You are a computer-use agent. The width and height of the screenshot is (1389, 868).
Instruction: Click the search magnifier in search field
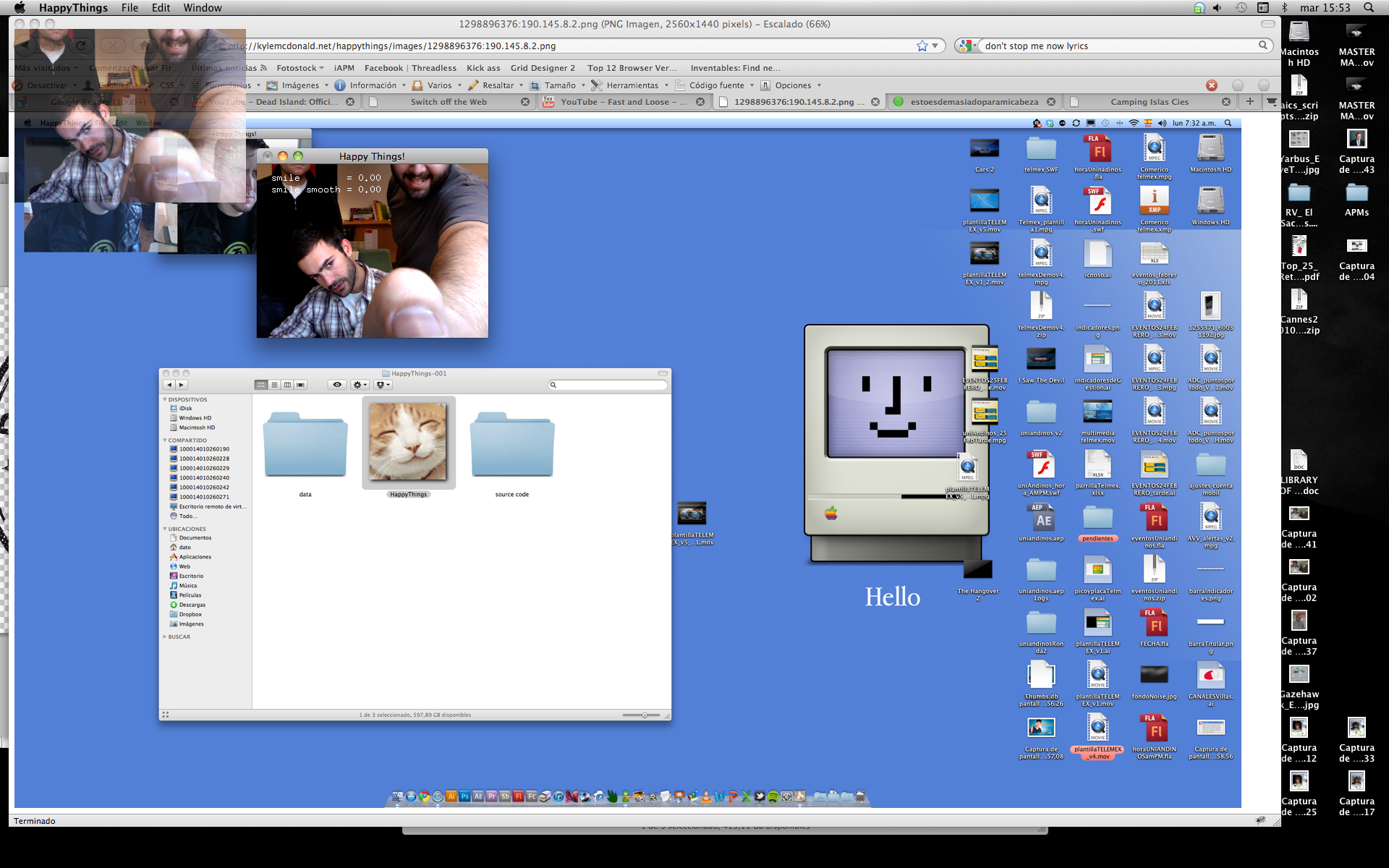click(x=1262, y=46)
